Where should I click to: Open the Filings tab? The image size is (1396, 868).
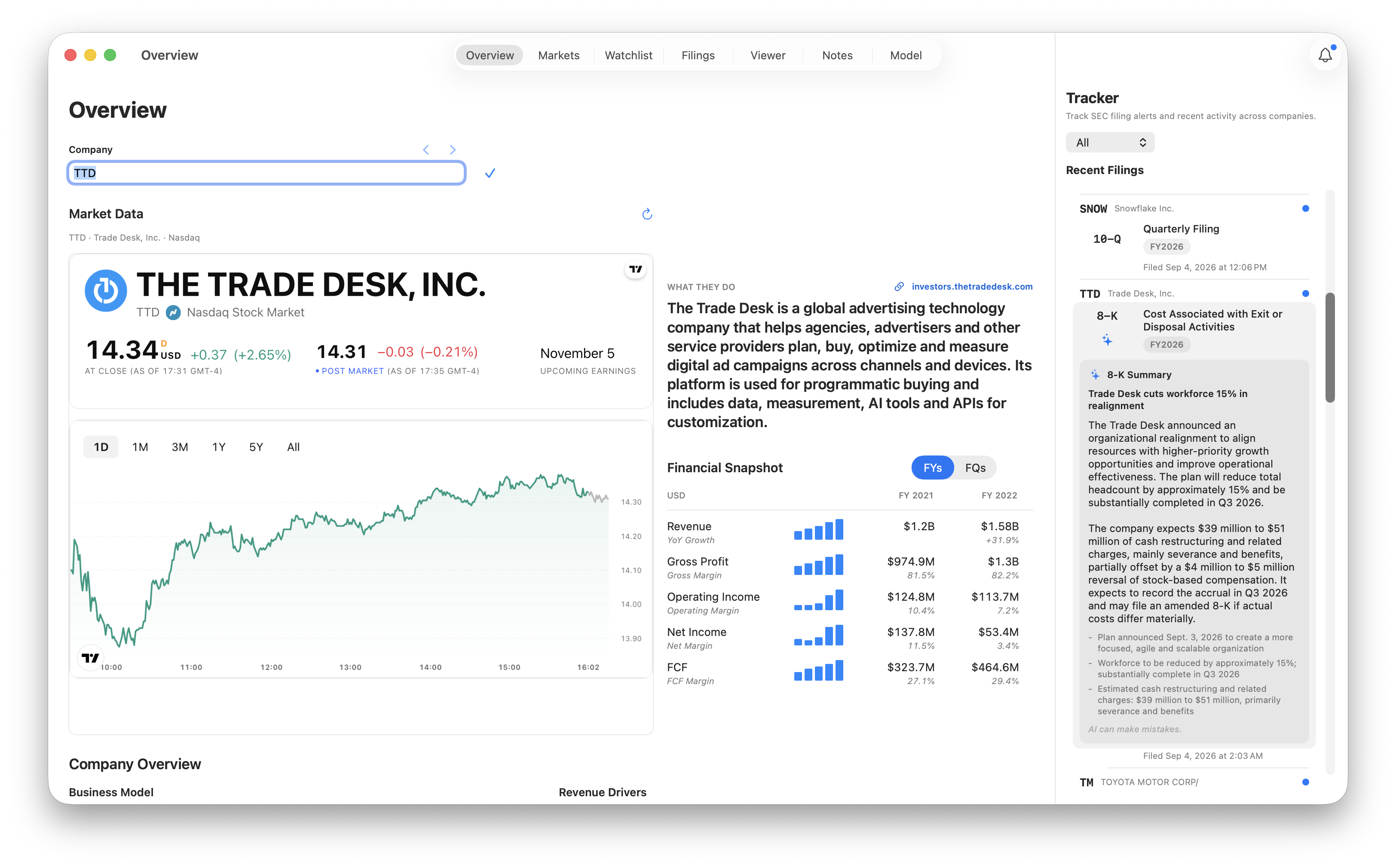point(698,55)
